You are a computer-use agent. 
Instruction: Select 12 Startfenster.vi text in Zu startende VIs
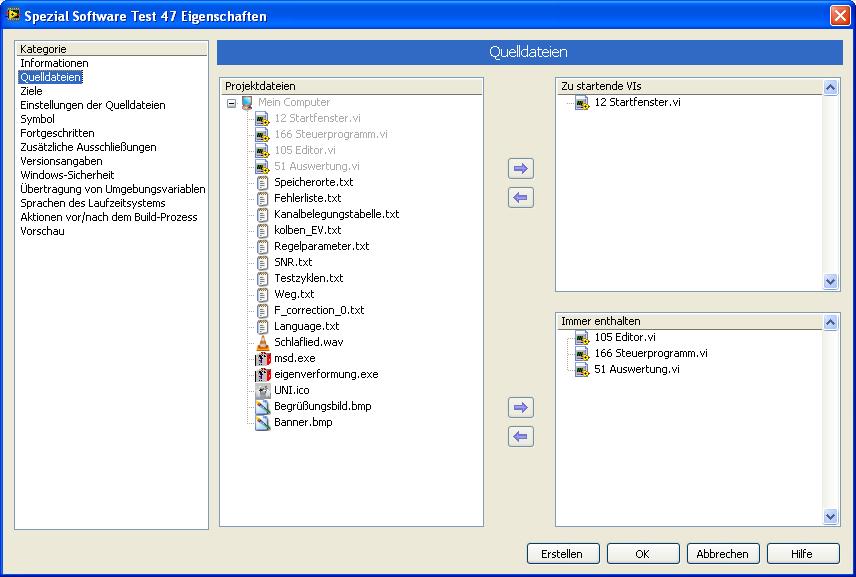(x=637, y=103)
